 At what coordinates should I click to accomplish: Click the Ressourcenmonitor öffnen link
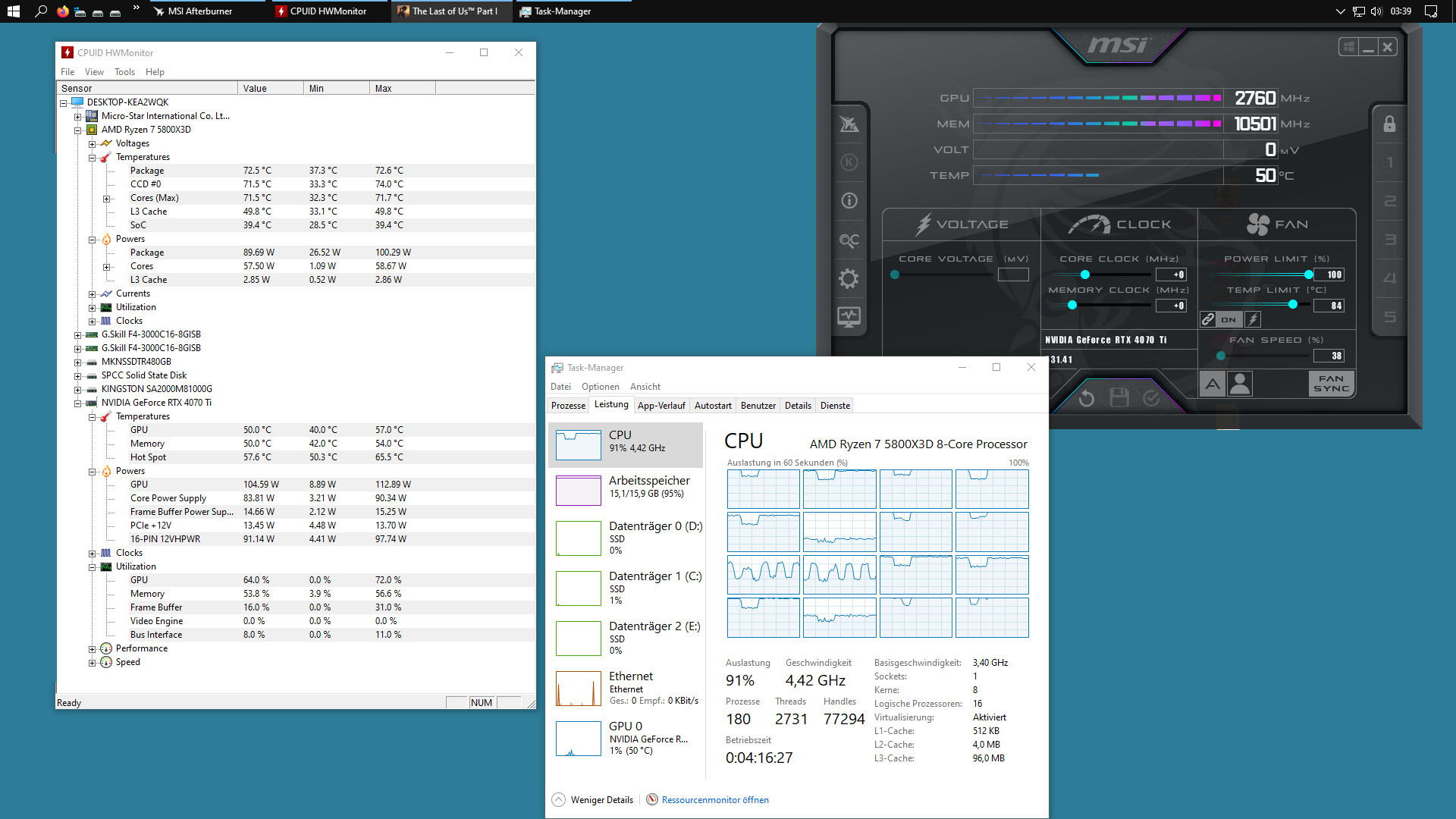point(714,800)
